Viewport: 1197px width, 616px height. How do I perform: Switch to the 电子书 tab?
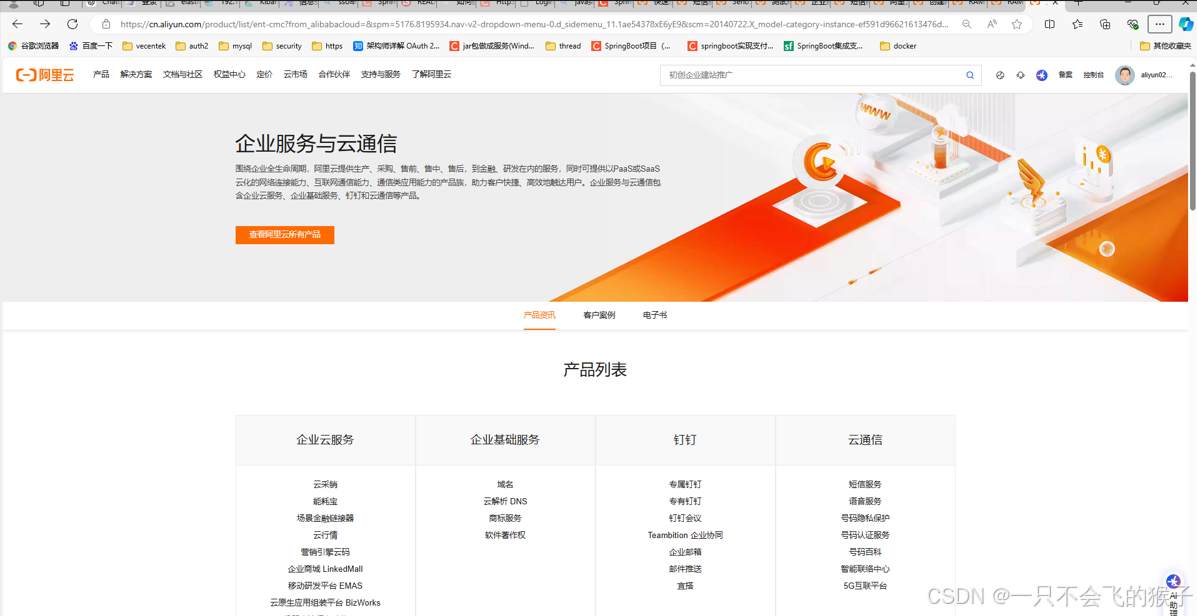pyautogui.click(x=654, y=315)
